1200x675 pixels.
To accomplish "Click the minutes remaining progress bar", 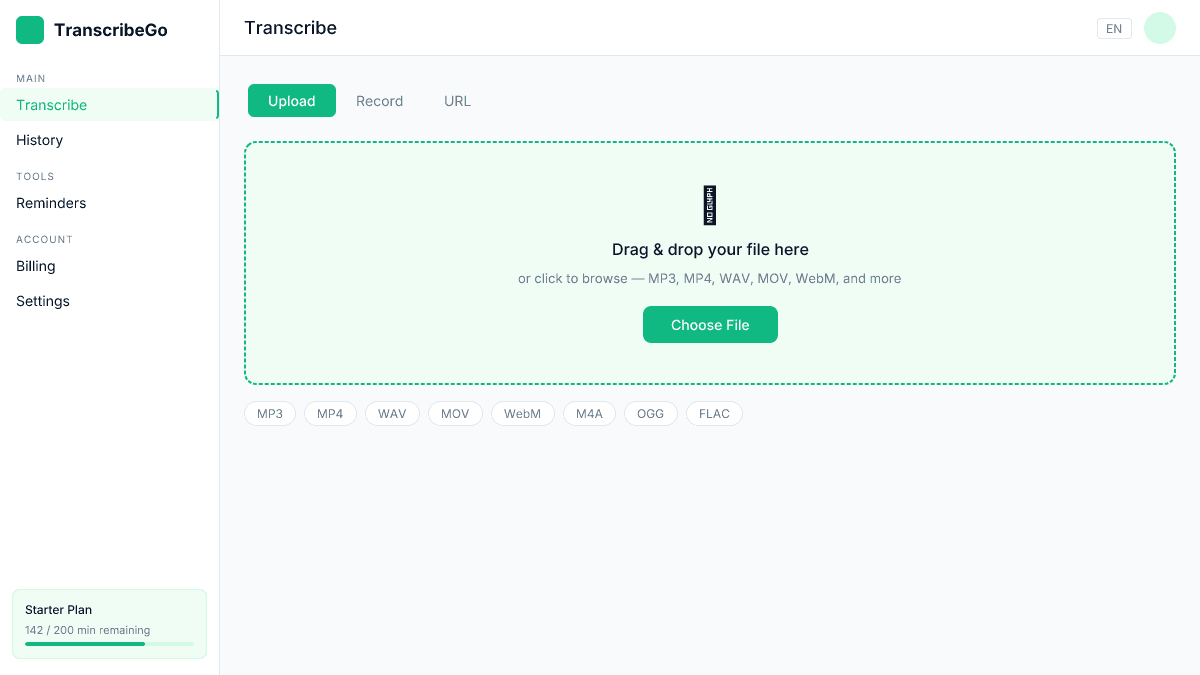I will click(x=109, y=643).
